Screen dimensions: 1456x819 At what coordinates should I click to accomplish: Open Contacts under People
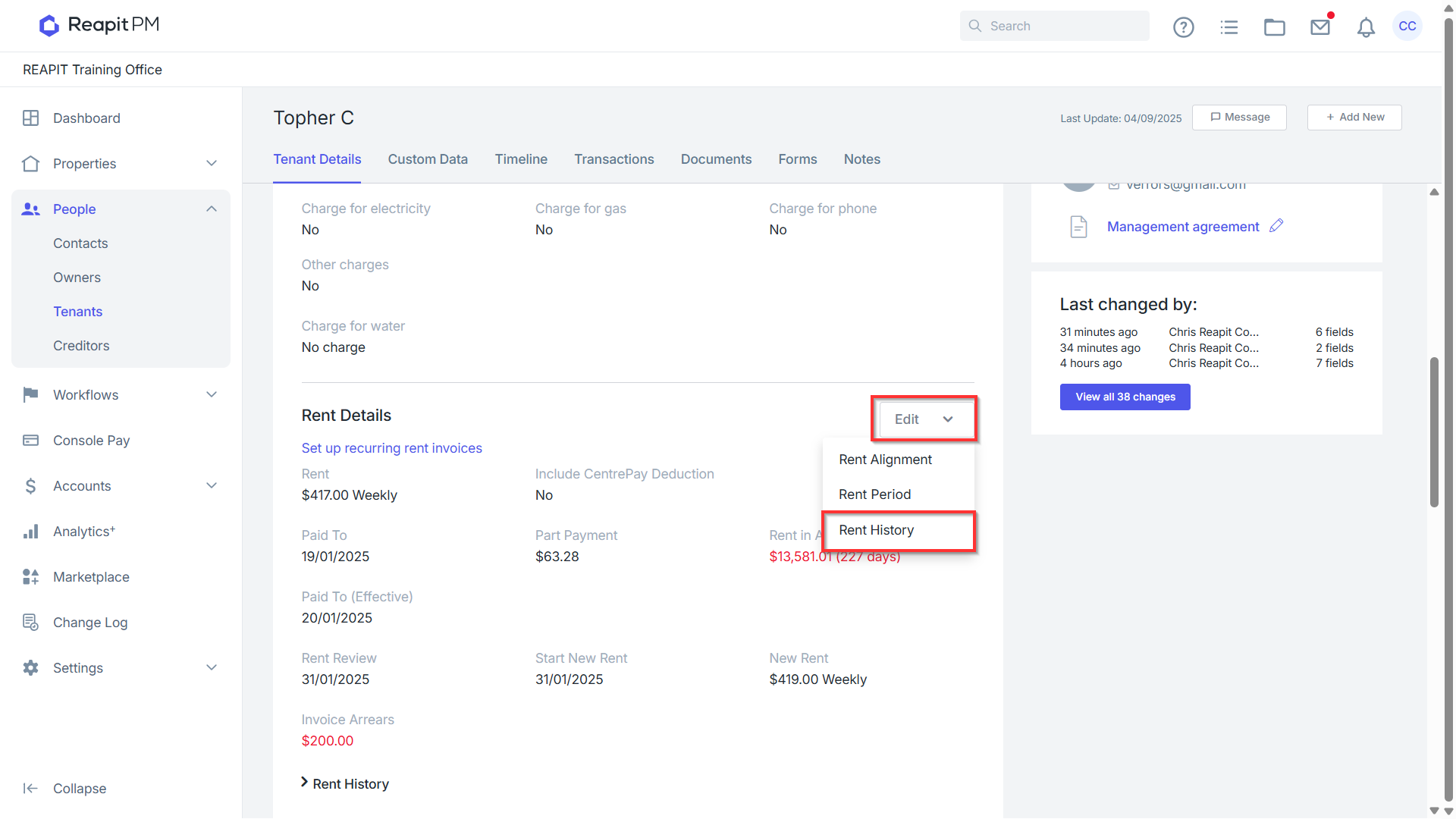point(80,243)
